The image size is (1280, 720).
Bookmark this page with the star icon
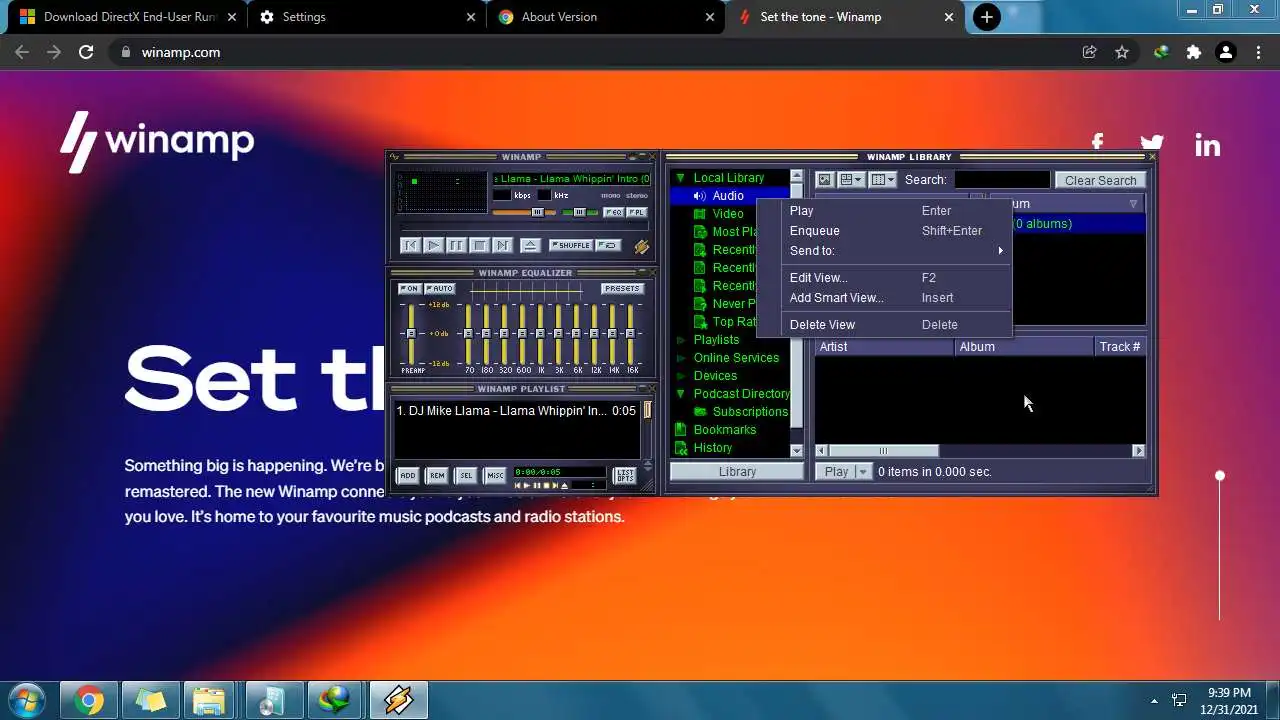point(1122,52)
